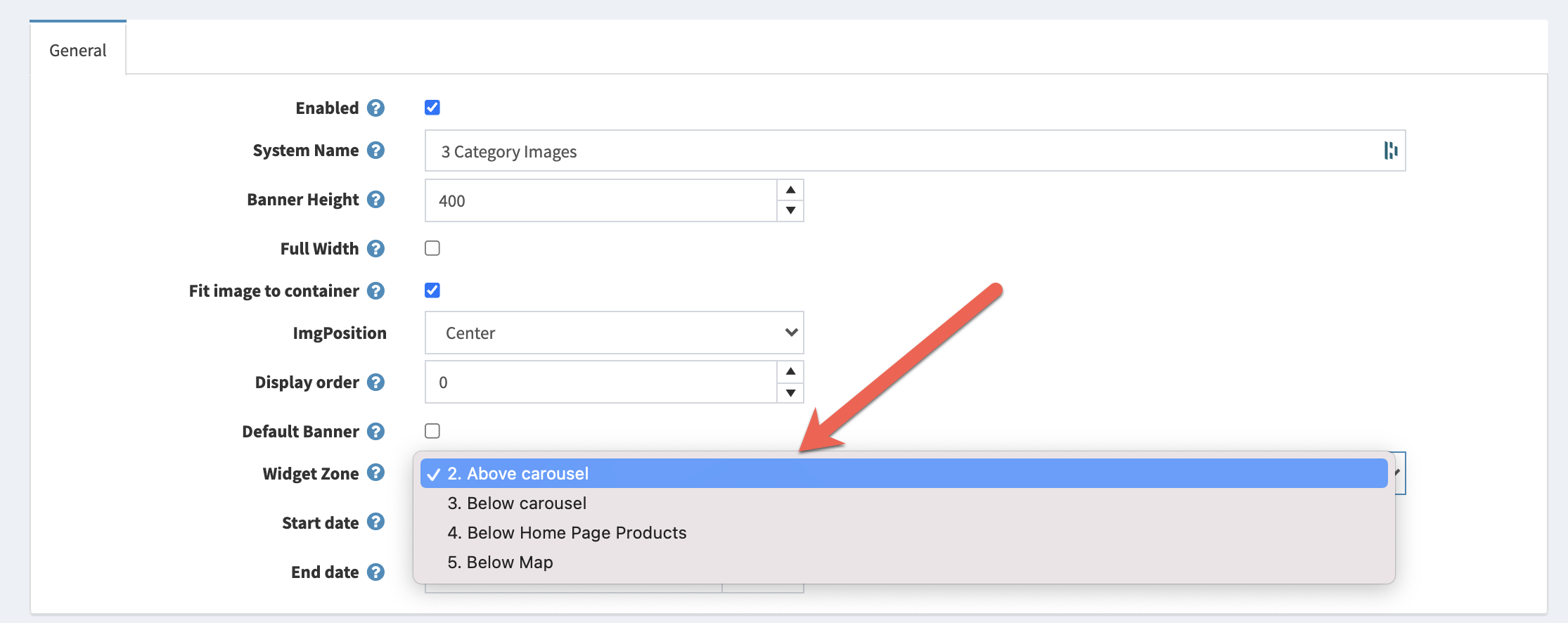This screenshot has width=1568, height=623.
Task: Click the Display order help icon
Action: point(376,383)
